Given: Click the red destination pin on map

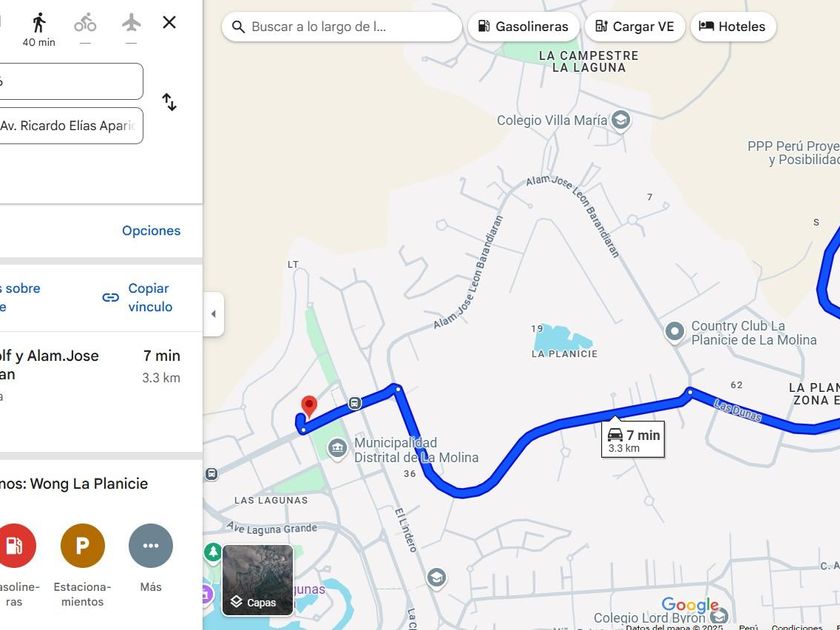Looking at the screenshot, I should tap(309, 407).
